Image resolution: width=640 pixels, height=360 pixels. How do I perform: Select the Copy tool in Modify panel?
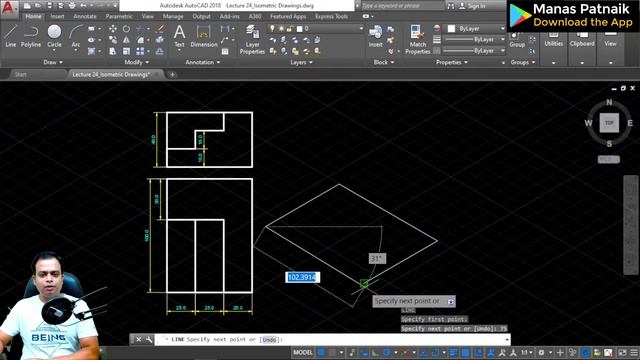[113, 40]
